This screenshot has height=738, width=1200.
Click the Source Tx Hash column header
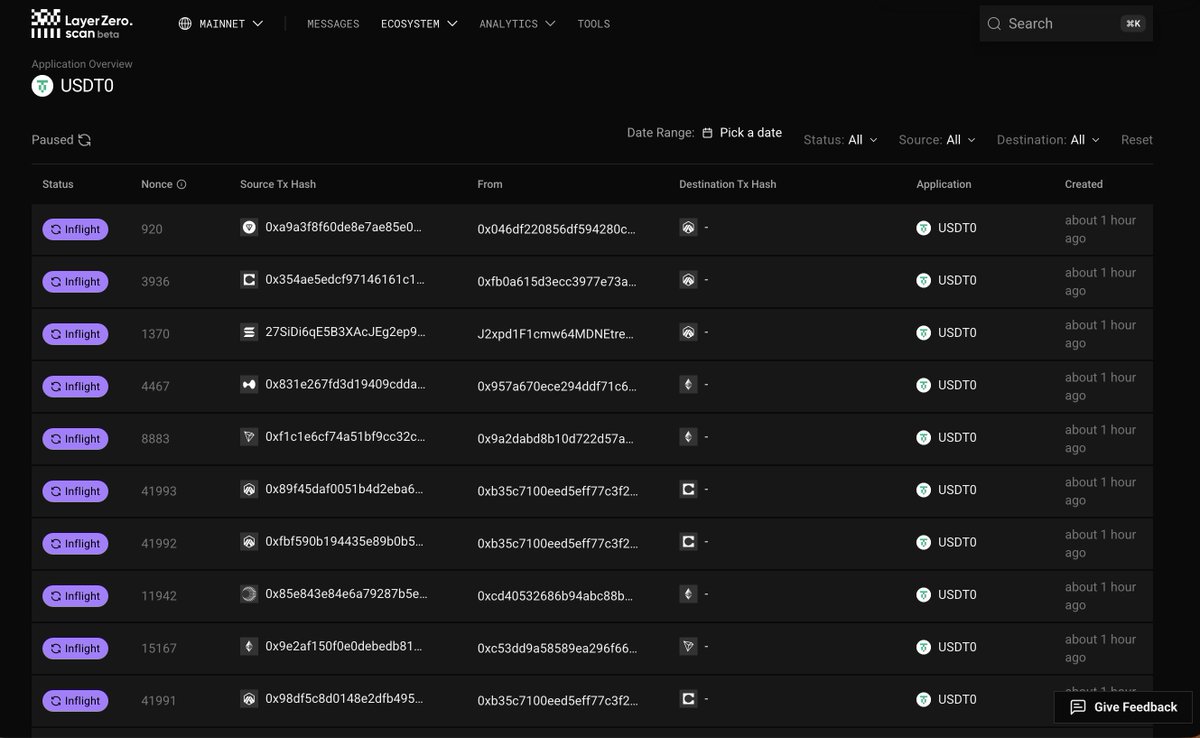click(278, 184)
